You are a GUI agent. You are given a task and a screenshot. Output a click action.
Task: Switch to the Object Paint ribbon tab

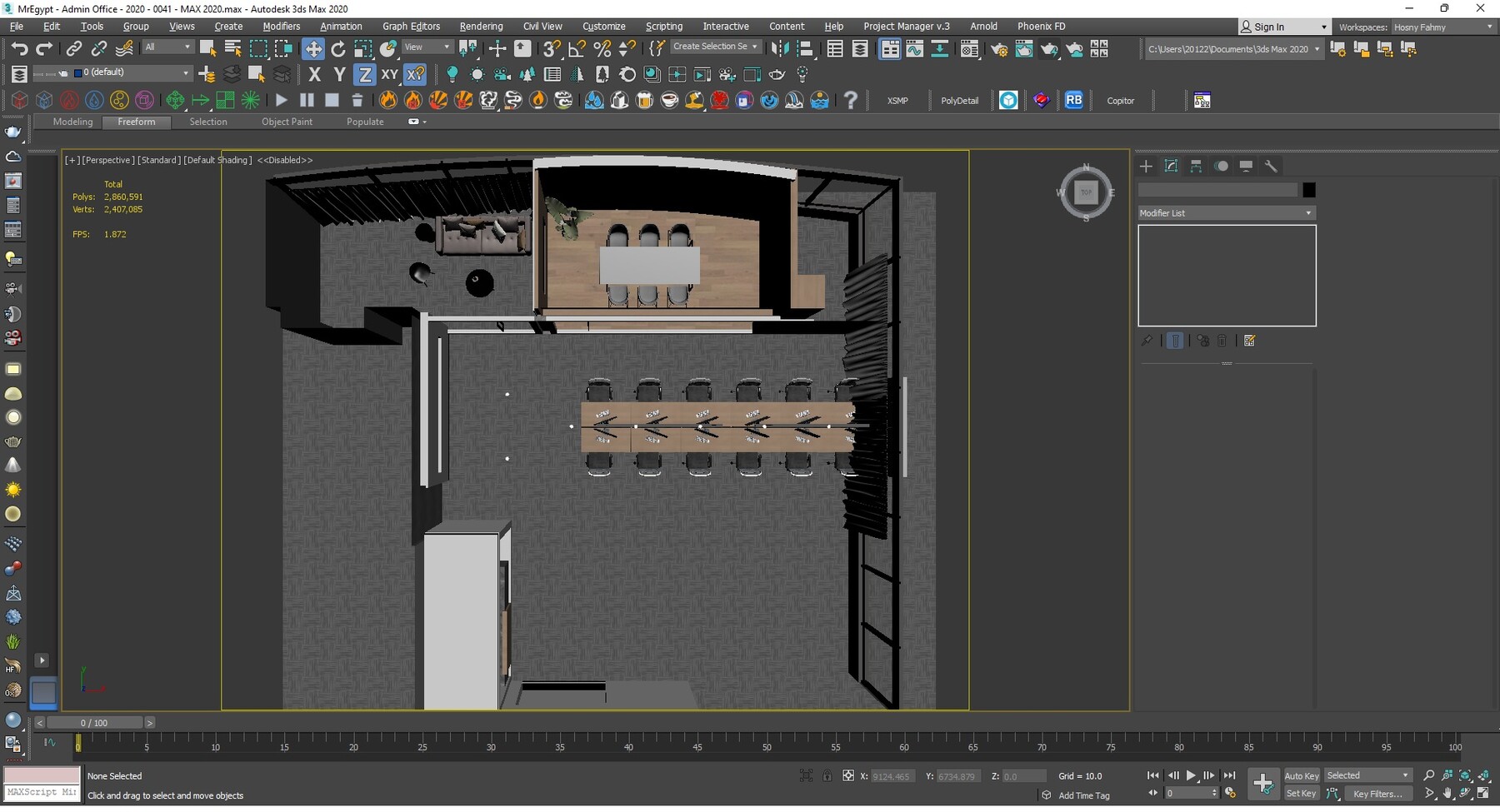[287, 122]
